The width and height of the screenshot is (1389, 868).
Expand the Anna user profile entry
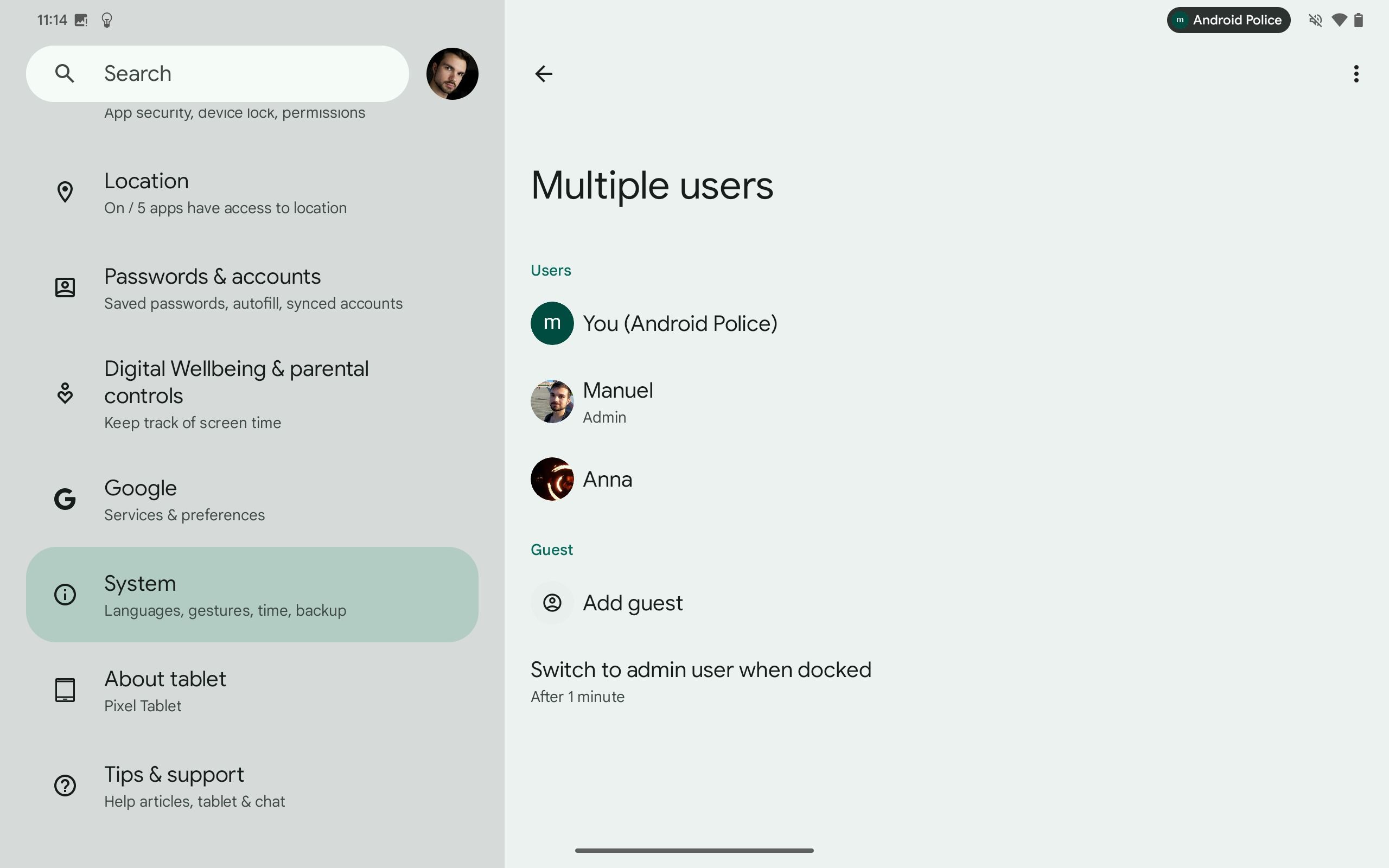click(x=608, y=479)
